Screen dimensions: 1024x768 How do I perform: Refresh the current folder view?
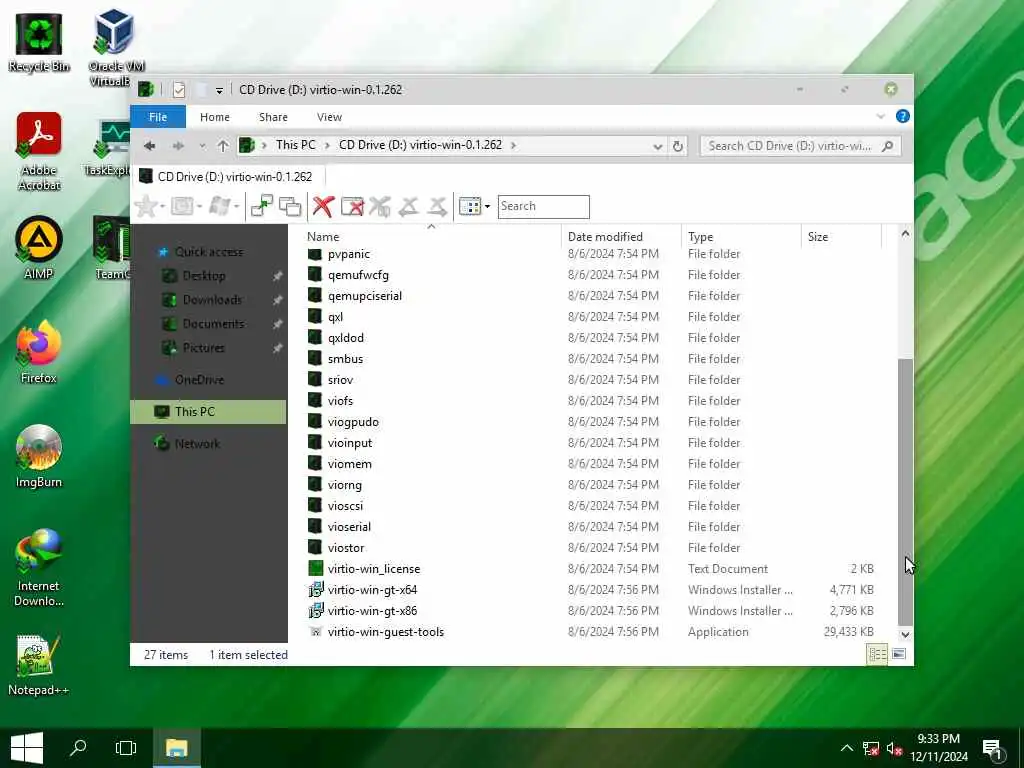(678, 146)
